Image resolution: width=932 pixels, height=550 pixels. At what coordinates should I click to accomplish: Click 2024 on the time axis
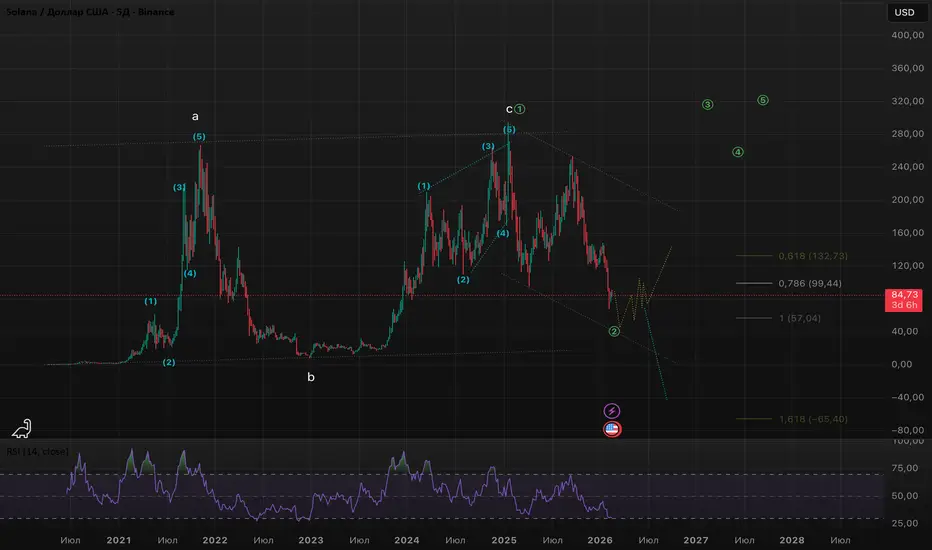pyautogui.click(x=407, y=540)
